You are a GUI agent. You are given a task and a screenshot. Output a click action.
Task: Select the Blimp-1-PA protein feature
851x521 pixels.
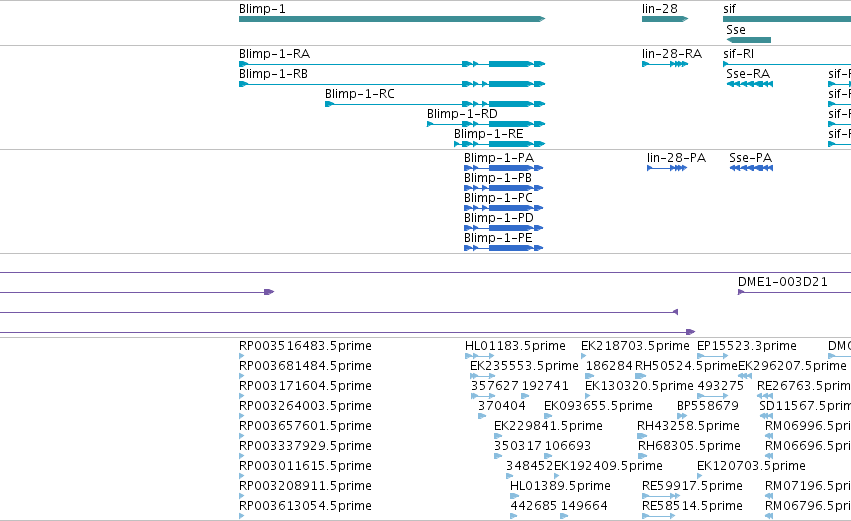pyautogui.click(x=503, y=168)
